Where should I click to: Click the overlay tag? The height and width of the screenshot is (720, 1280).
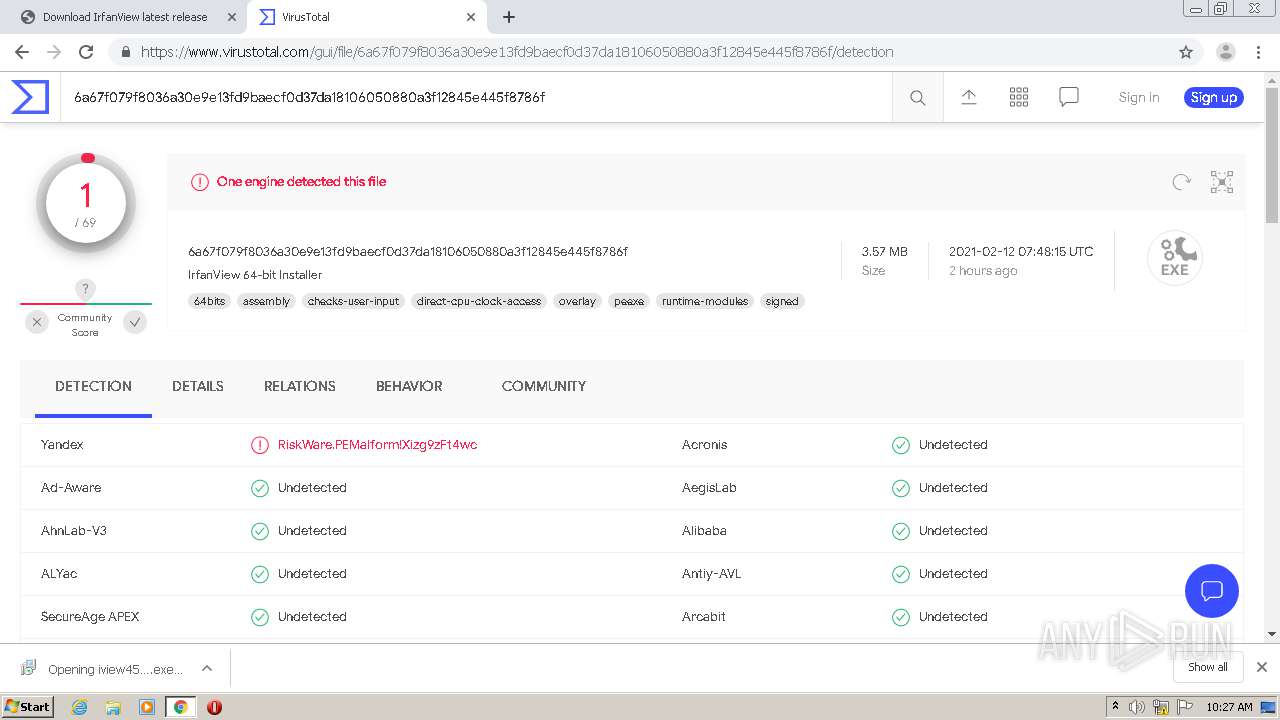[577, 301]
